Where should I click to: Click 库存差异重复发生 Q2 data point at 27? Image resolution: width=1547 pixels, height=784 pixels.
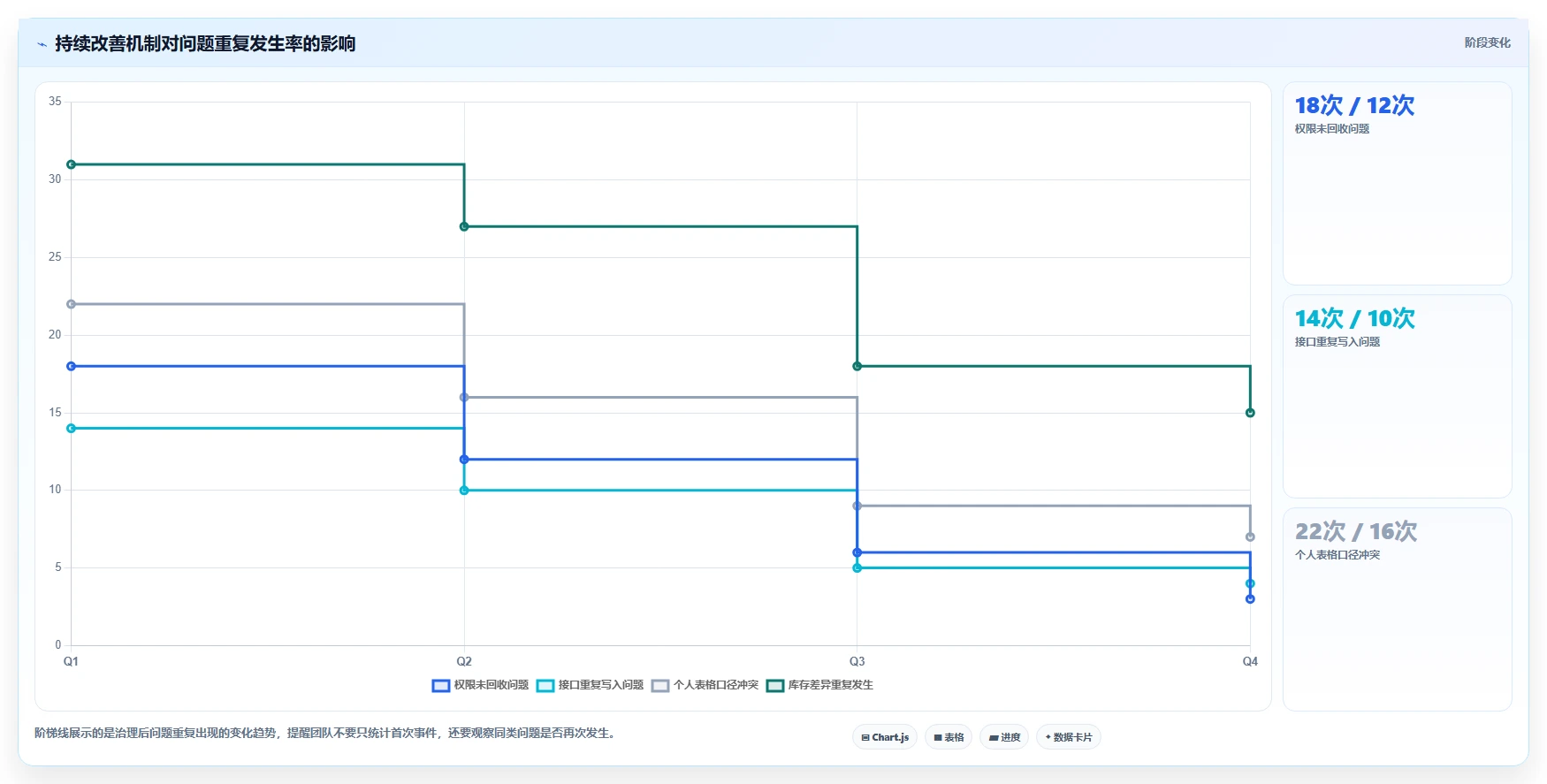(464, 227)
